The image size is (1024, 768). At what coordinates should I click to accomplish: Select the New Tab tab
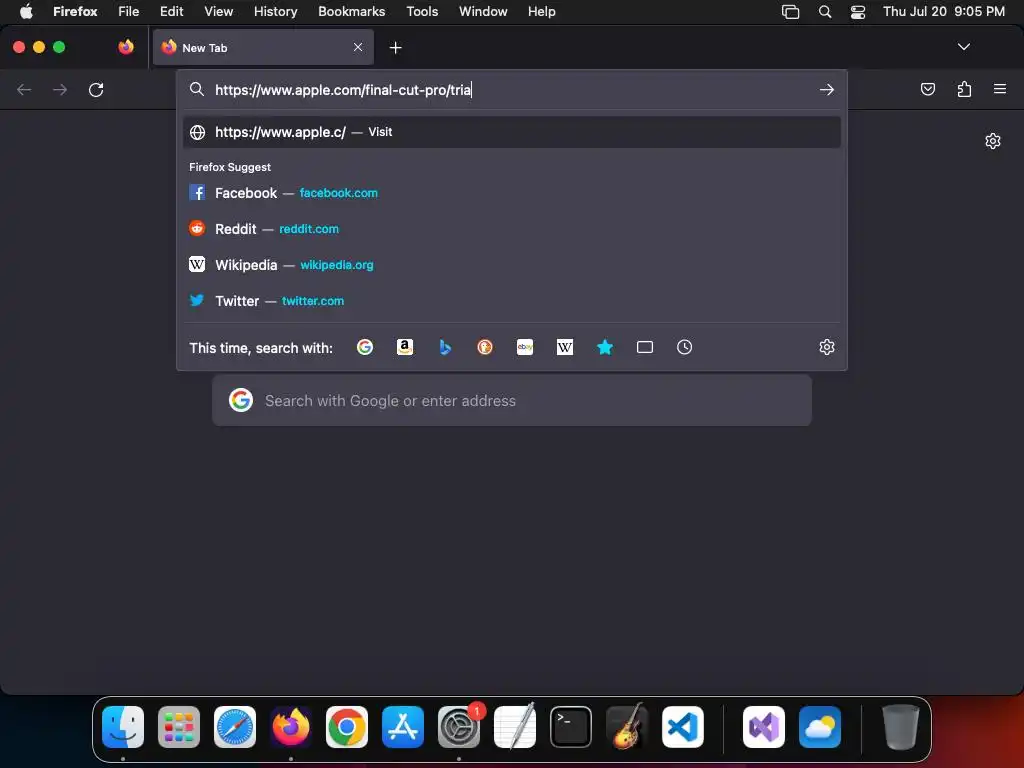click(263, 47)
